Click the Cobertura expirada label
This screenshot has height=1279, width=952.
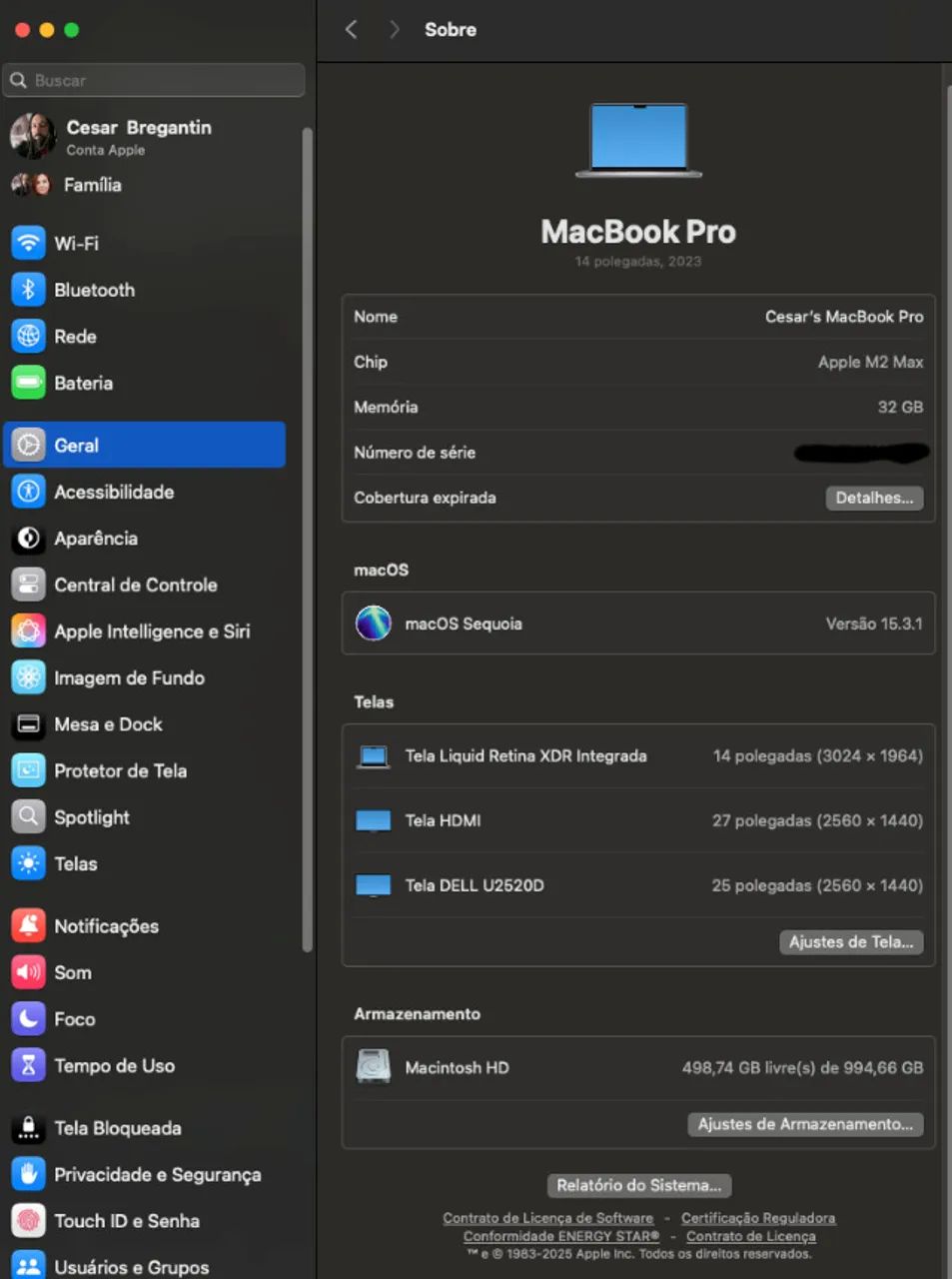click(x=425, y=498)
